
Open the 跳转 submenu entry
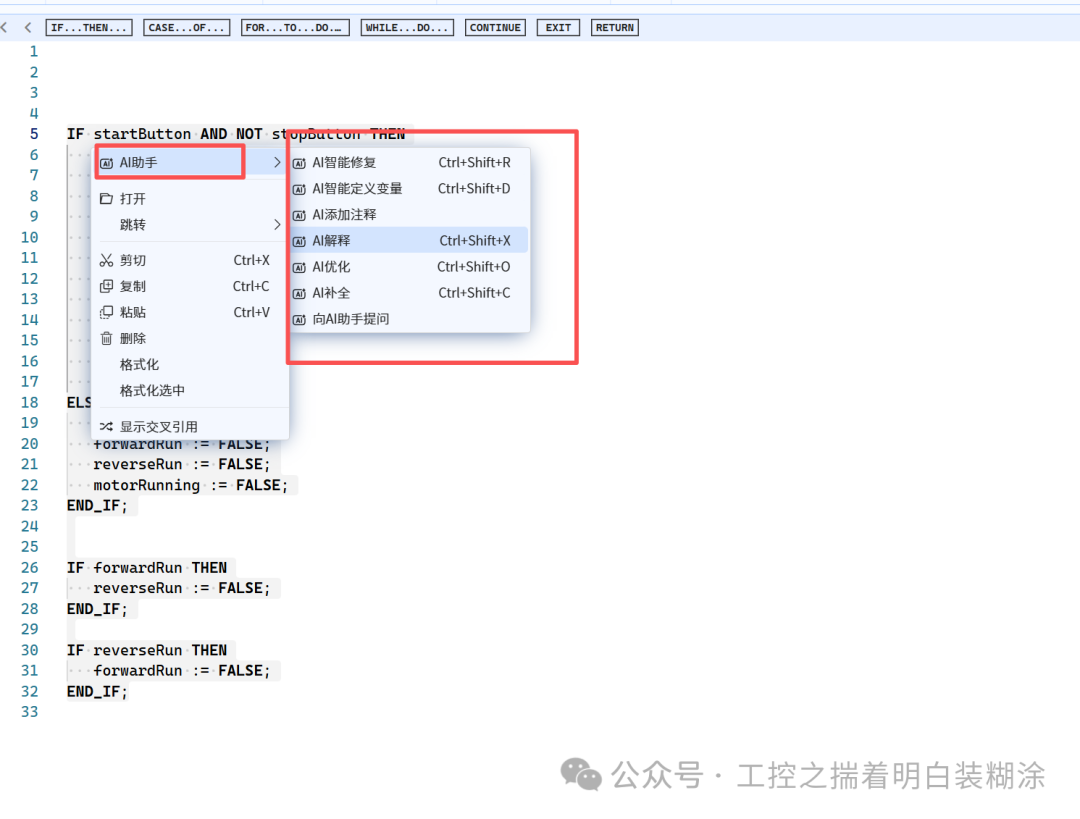tap(190, 225)
